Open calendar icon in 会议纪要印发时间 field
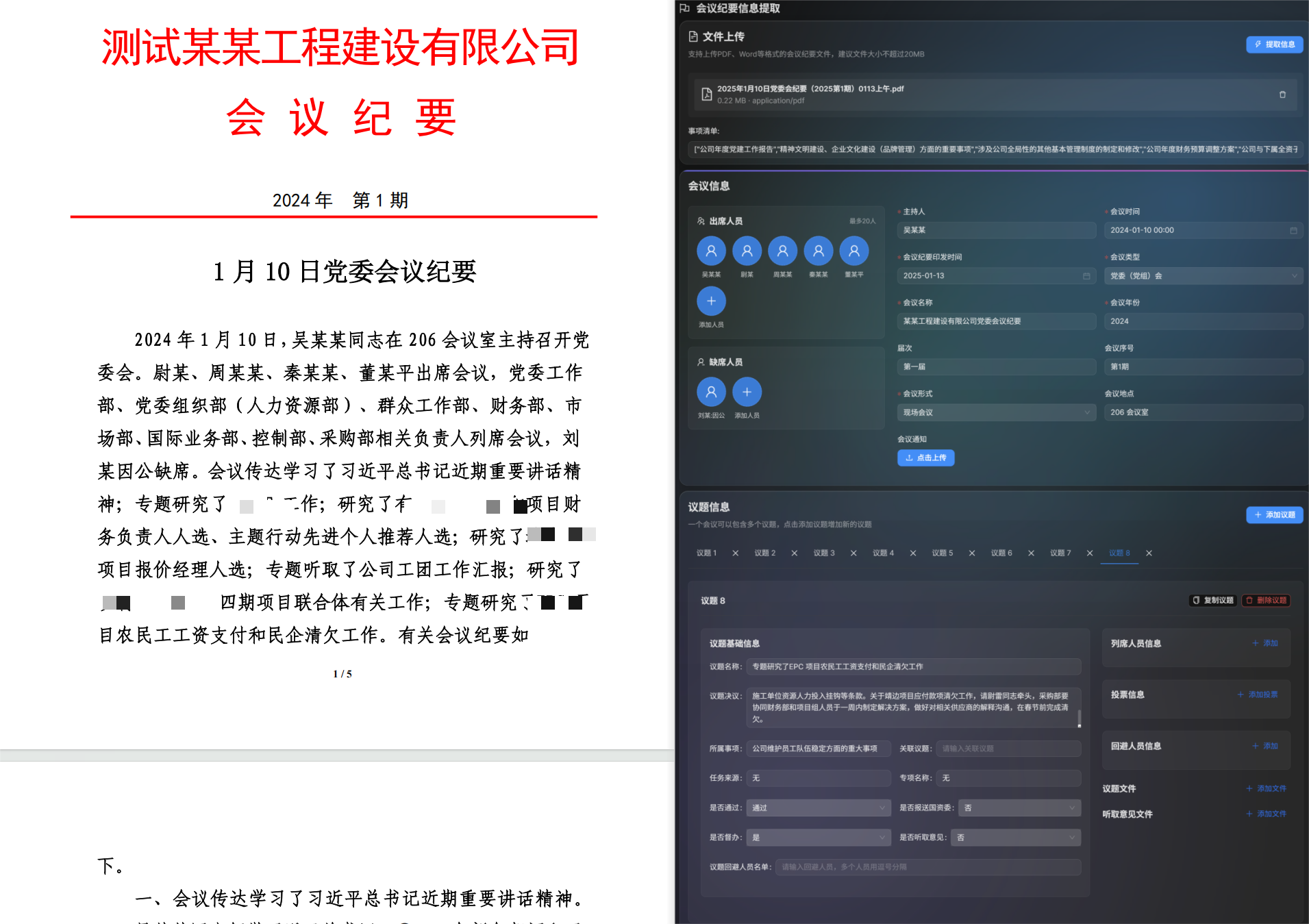Image resolution: width=1309 pixels, height=924 pixels. coord(1086,276)
